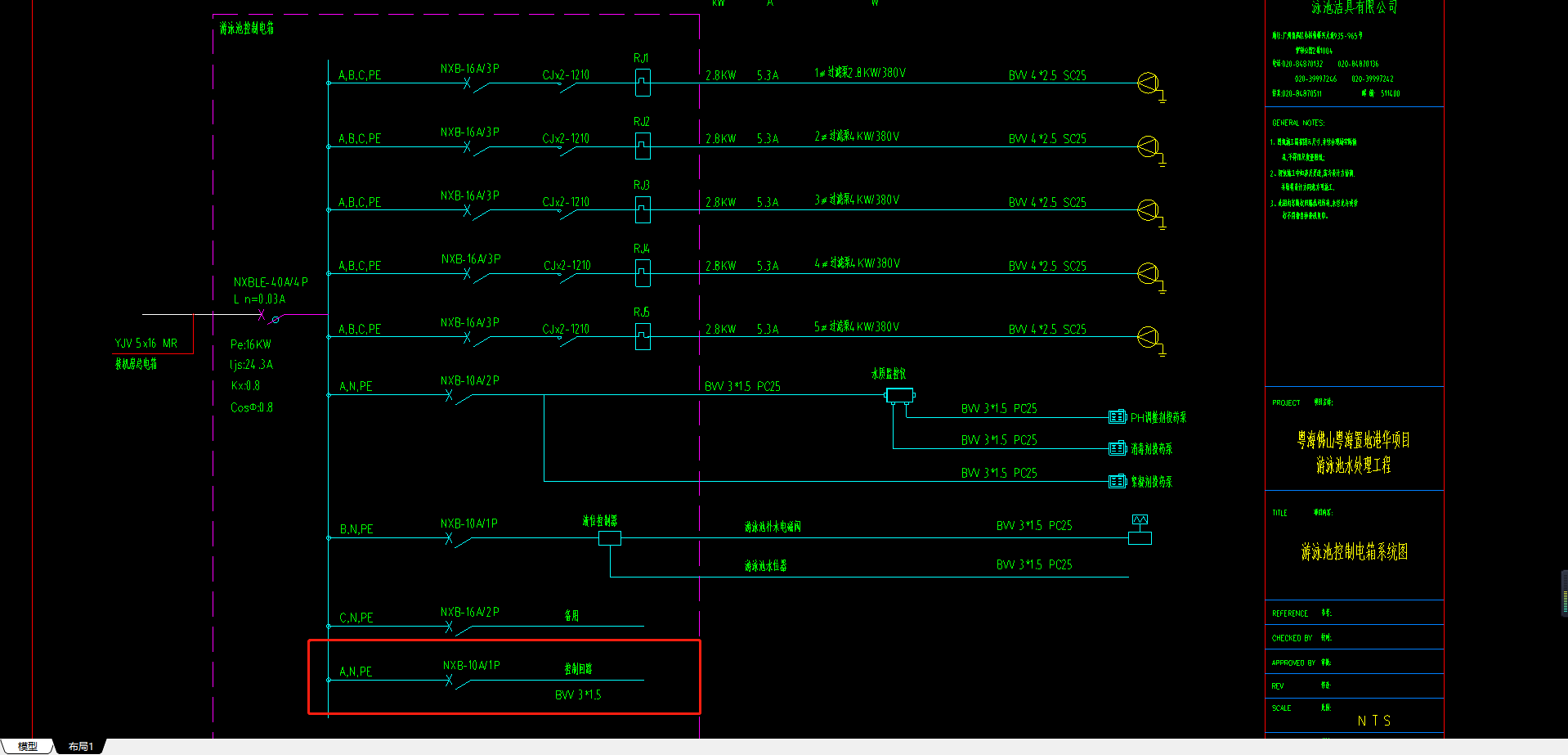
Task: Select the phone number 020-39997246
Action: click(1316, 79)
